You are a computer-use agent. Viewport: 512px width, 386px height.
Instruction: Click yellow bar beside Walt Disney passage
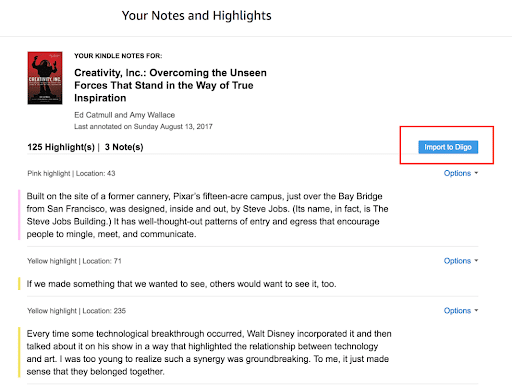[x=19, y=352]
